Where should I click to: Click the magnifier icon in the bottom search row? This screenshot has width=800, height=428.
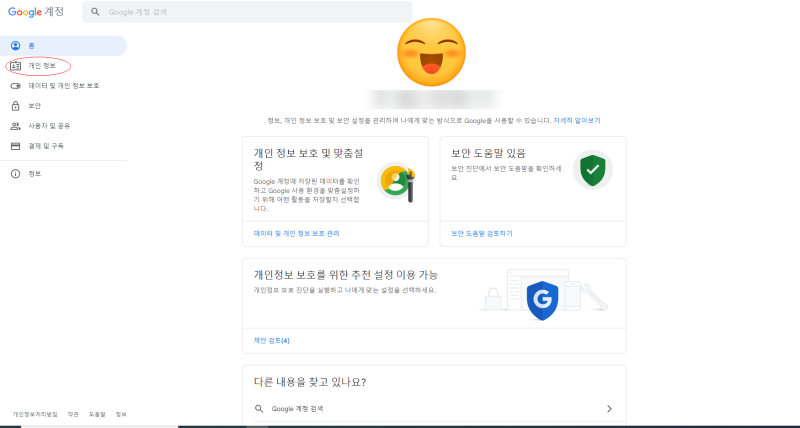pos(259,409)
